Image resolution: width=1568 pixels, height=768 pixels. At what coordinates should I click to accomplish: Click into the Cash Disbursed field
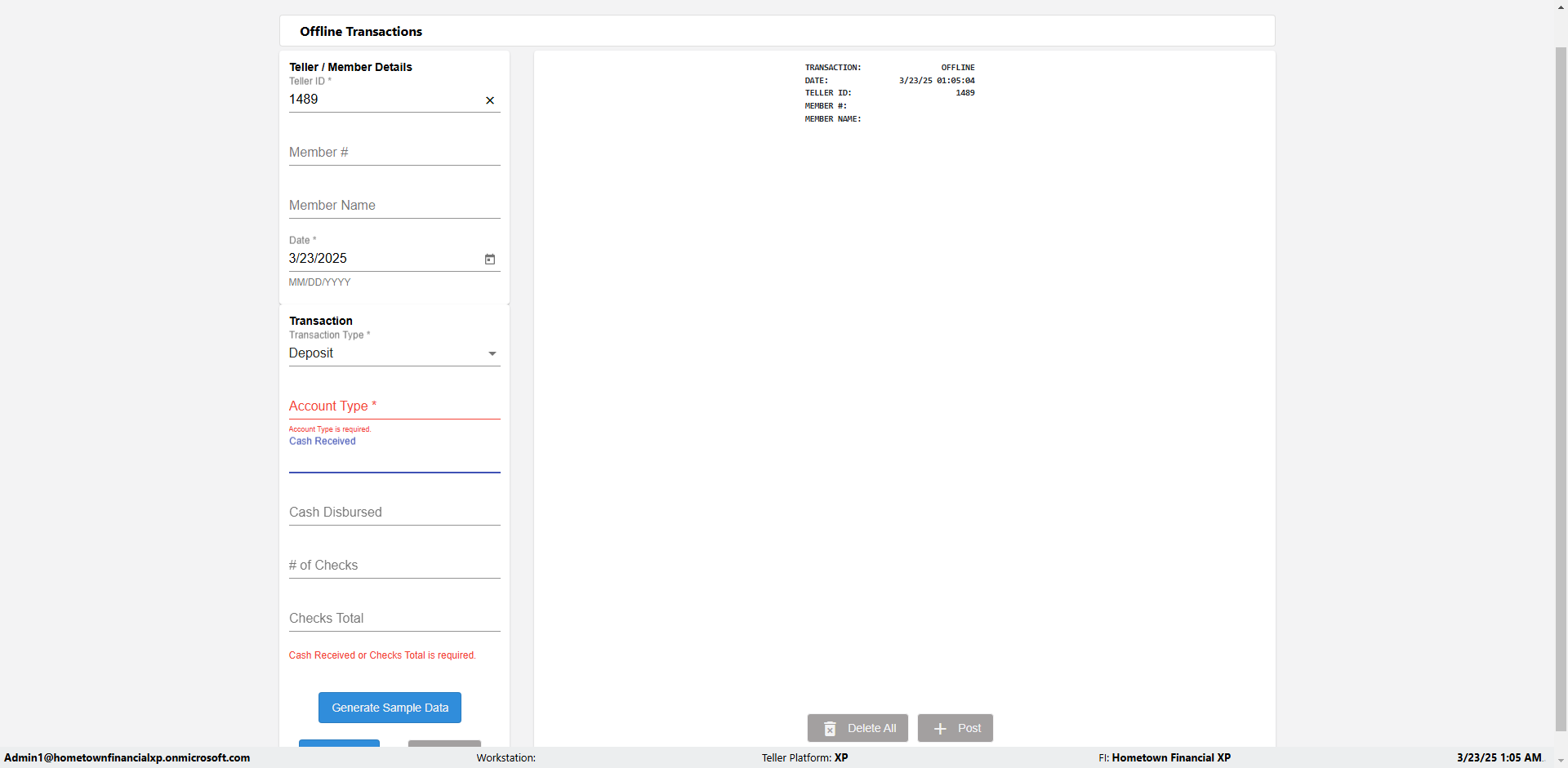pos(394,513)
